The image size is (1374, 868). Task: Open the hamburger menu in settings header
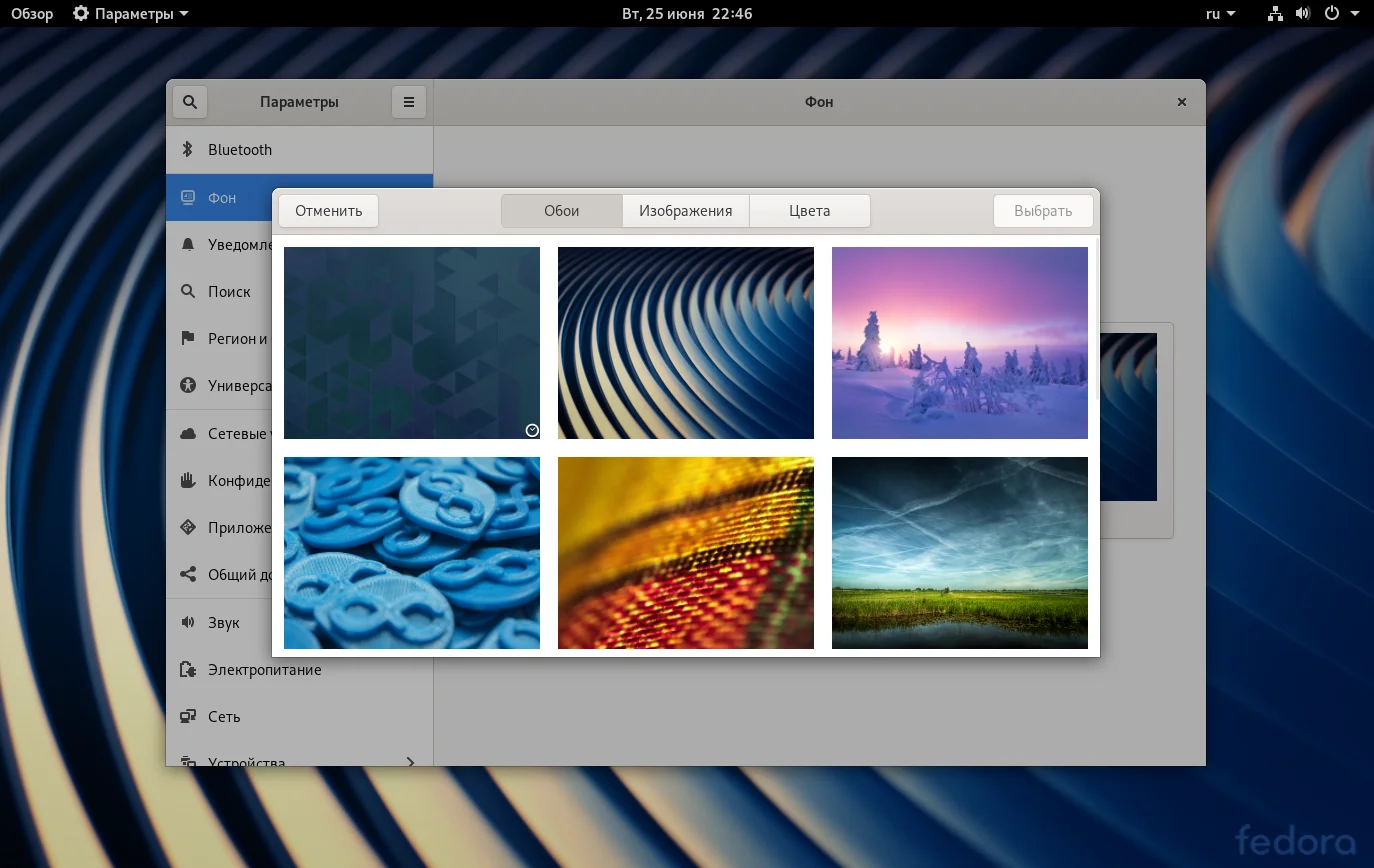(x=408, y=102)
